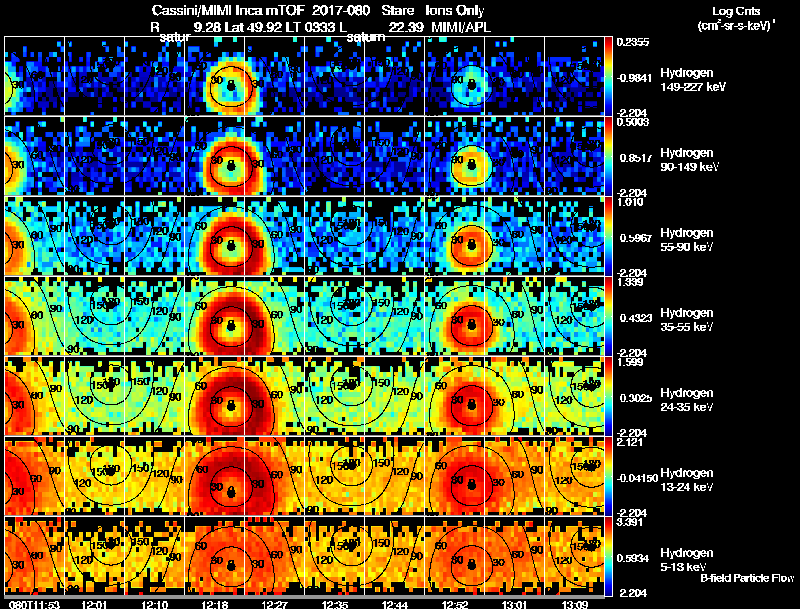
Task: Click the "12:10" time axis label
Action: [x=154, y=604]
